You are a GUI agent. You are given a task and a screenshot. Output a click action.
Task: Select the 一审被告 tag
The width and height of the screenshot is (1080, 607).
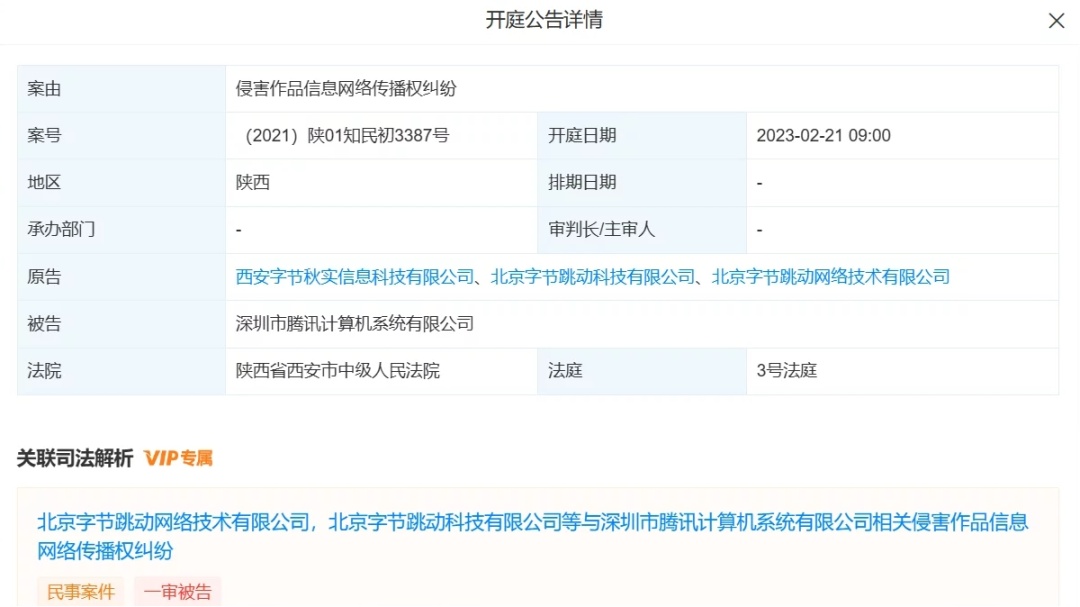pyautogui.click(x=178, y=592)
